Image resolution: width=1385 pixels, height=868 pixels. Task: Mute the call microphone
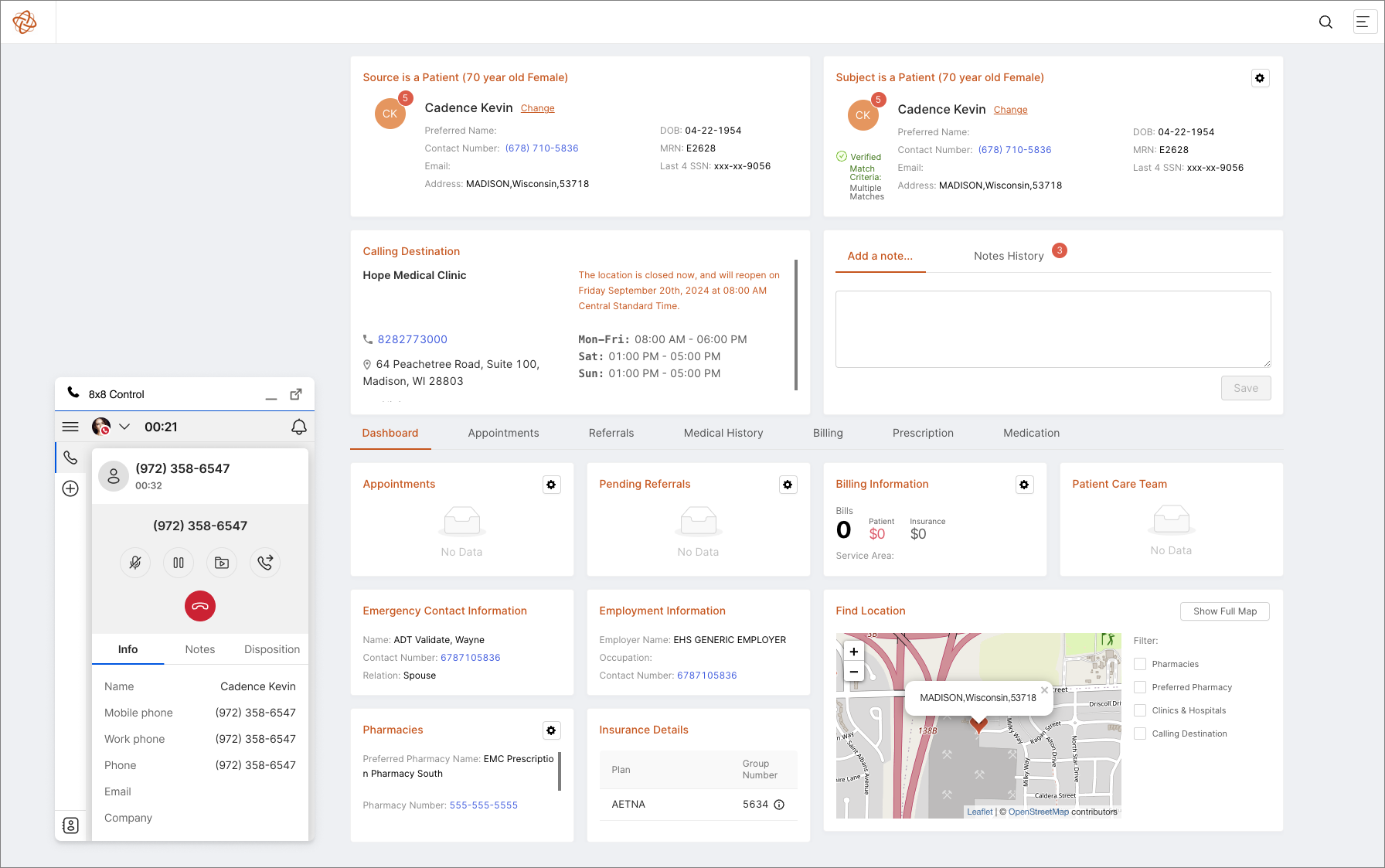pyautogui.click(x=135, y=563)
